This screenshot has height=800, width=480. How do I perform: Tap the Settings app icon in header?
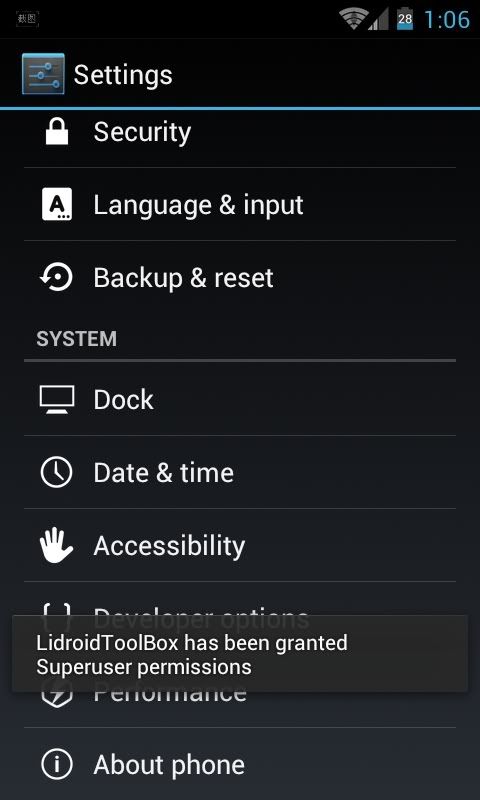point(43,74)
